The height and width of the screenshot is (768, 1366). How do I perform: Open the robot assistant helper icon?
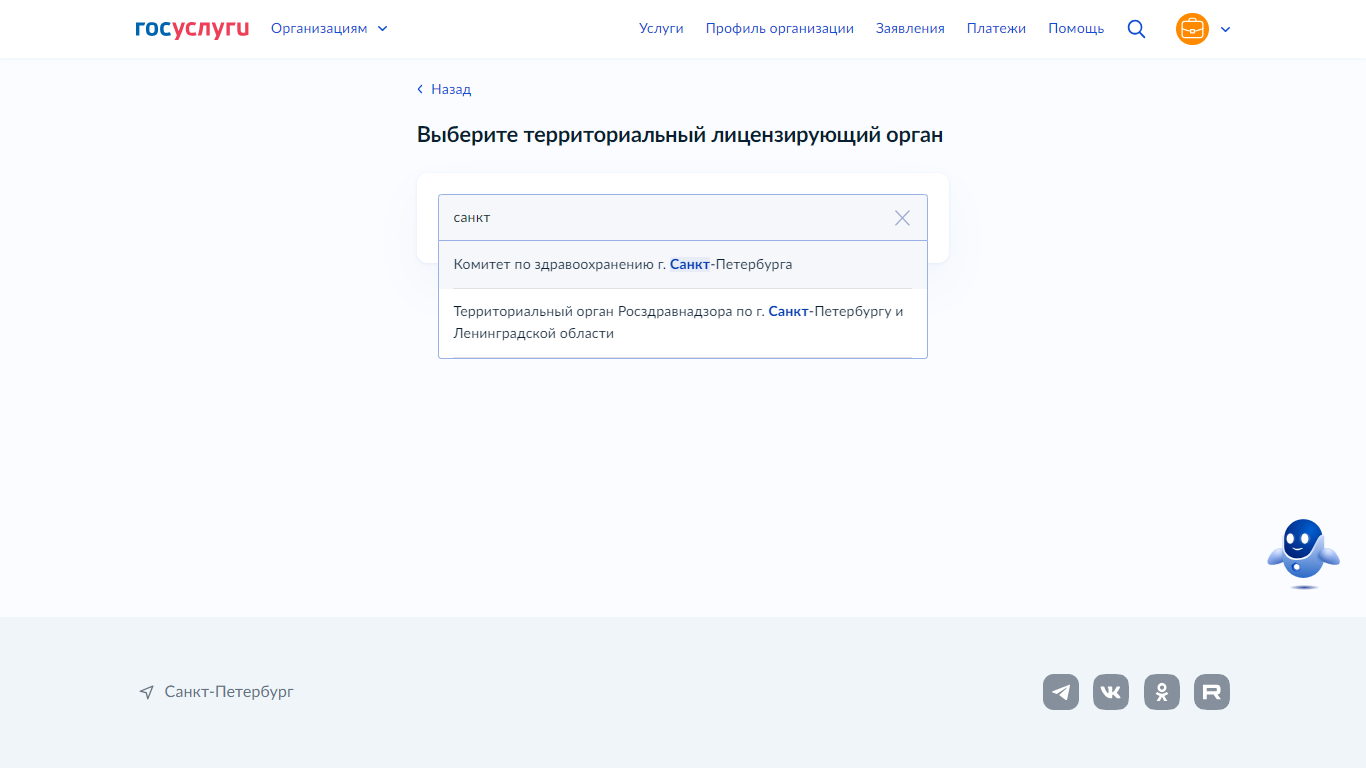tap(1302, 550)
